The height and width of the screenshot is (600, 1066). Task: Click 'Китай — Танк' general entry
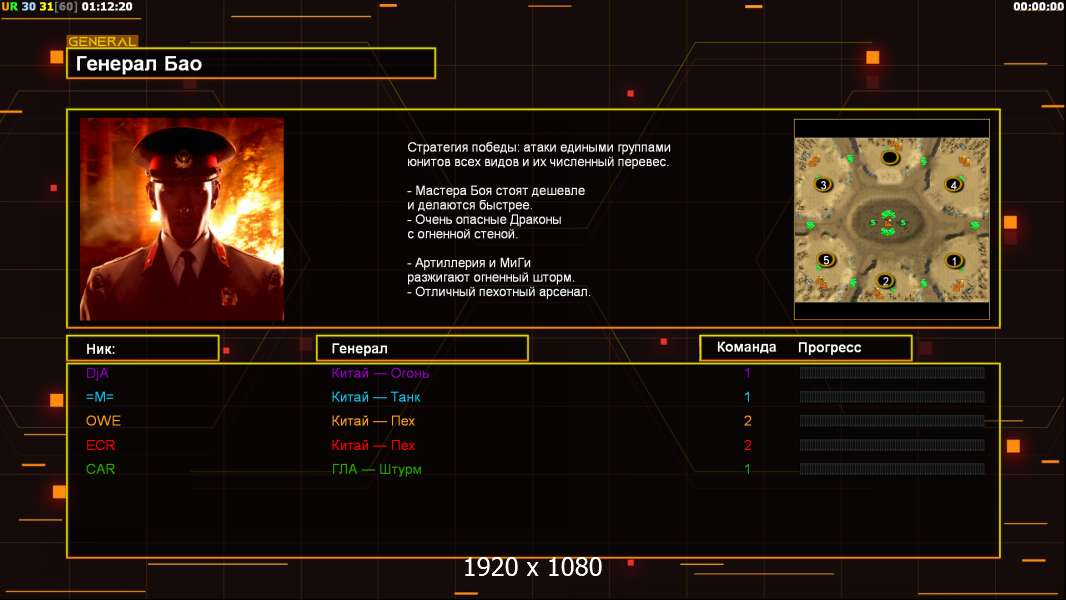375,397
